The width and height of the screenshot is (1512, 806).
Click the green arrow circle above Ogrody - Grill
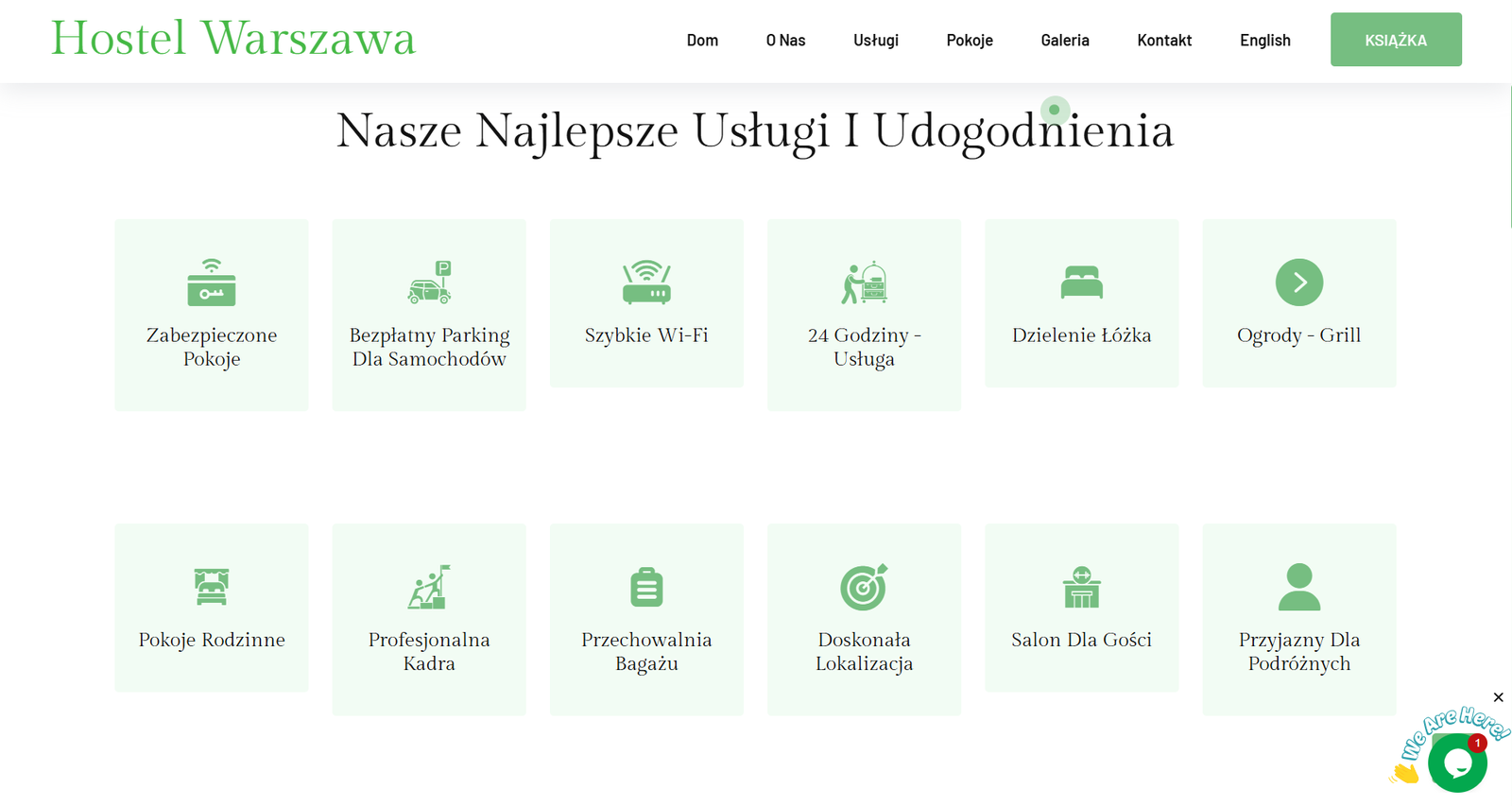1298,283
